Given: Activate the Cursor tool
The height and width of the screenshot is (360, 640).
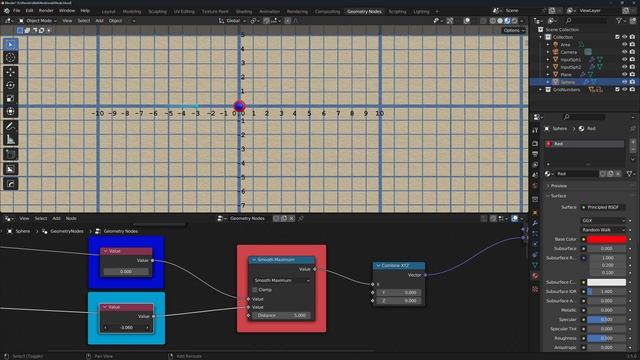Looking at the screenshot, I should pos(11,58).
